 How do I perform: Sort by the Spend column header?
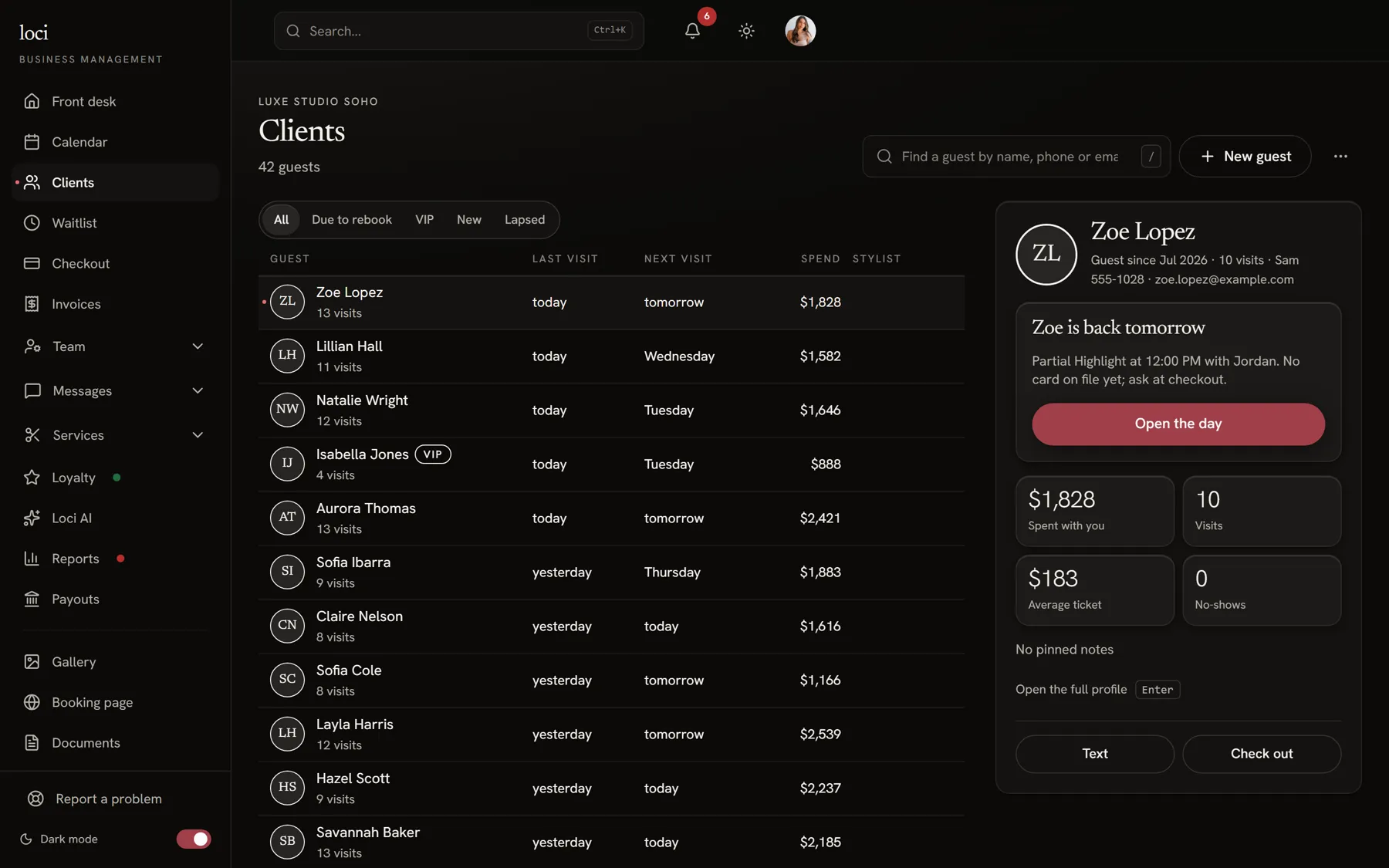coord(820,258)
